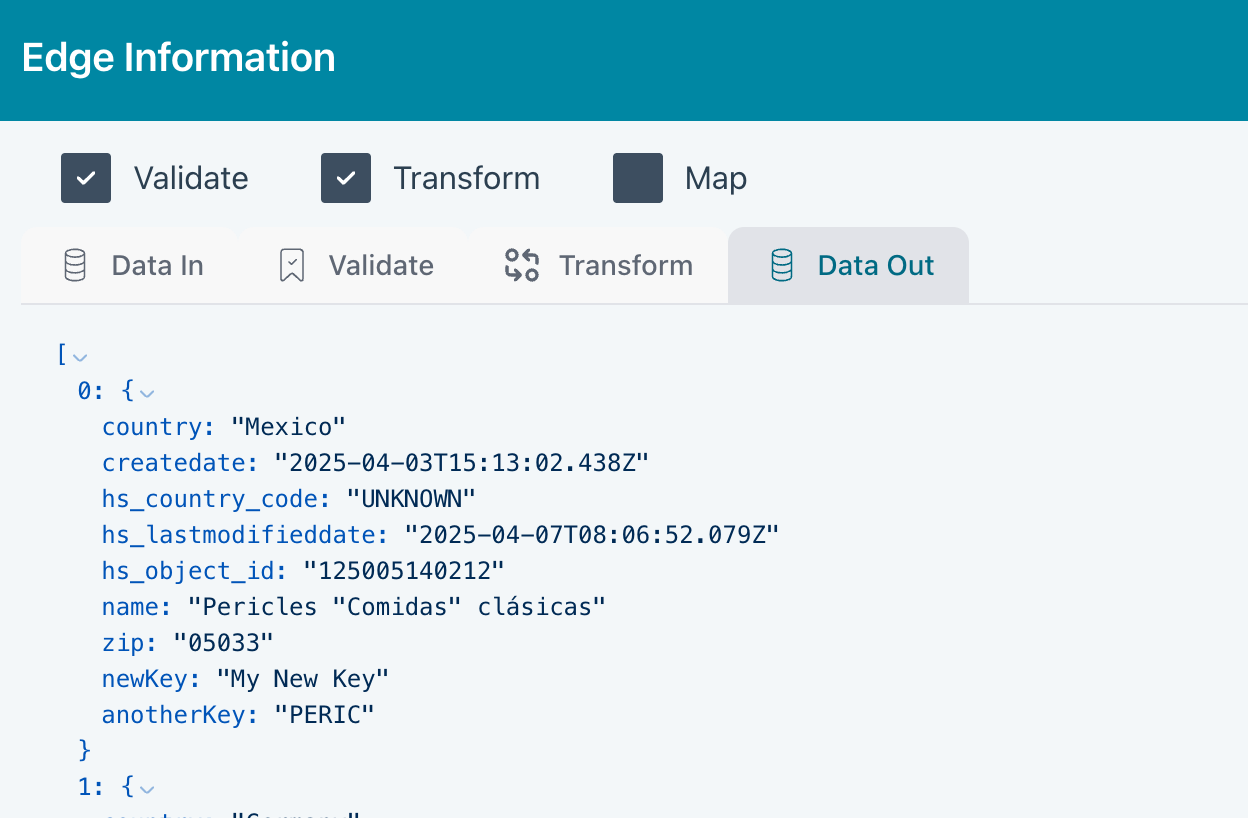Click the hs_country_code "UNKNOWN" value
Screen dimensions: 1248x818
411,499
